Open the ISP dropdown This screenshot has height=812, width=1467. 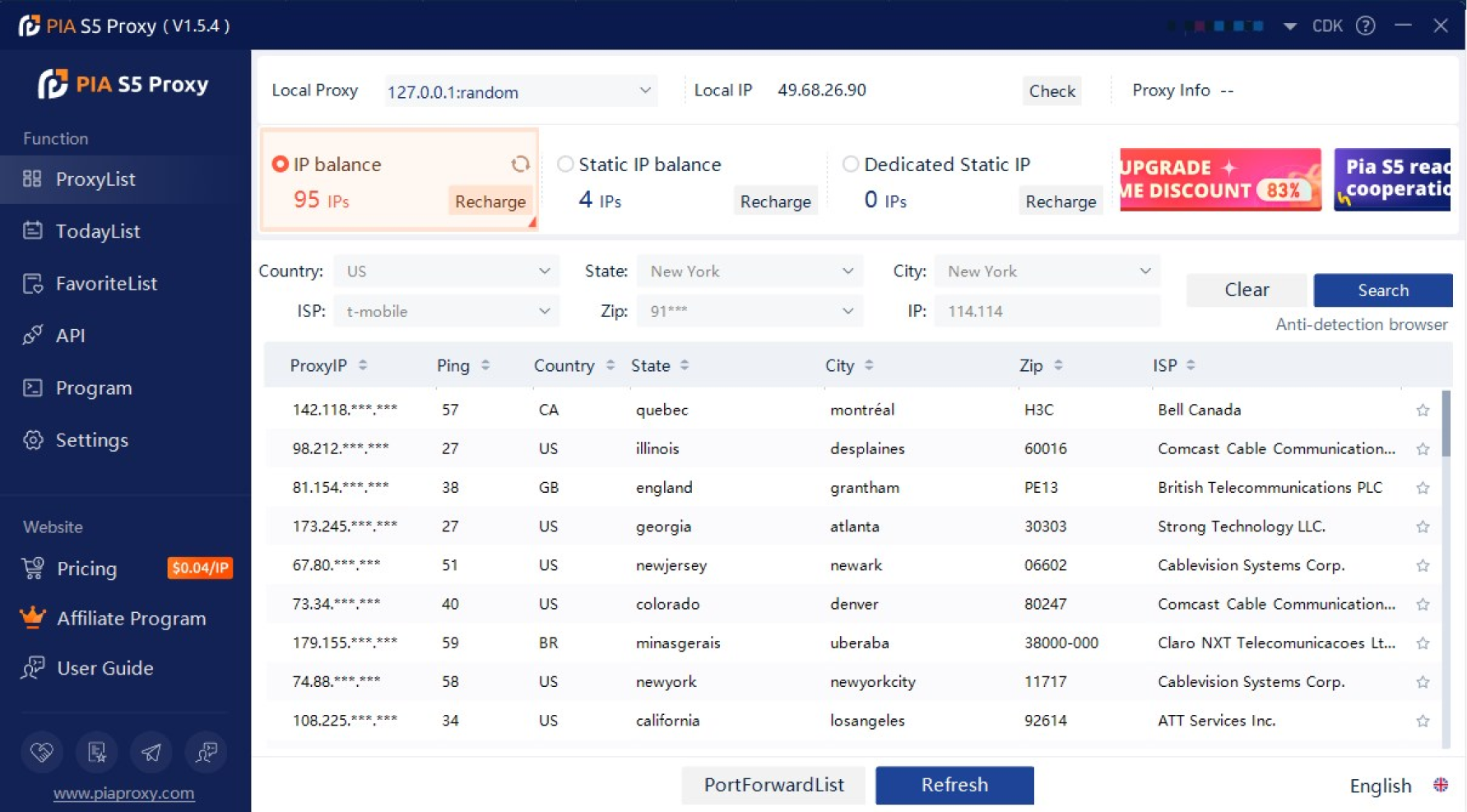446,311
